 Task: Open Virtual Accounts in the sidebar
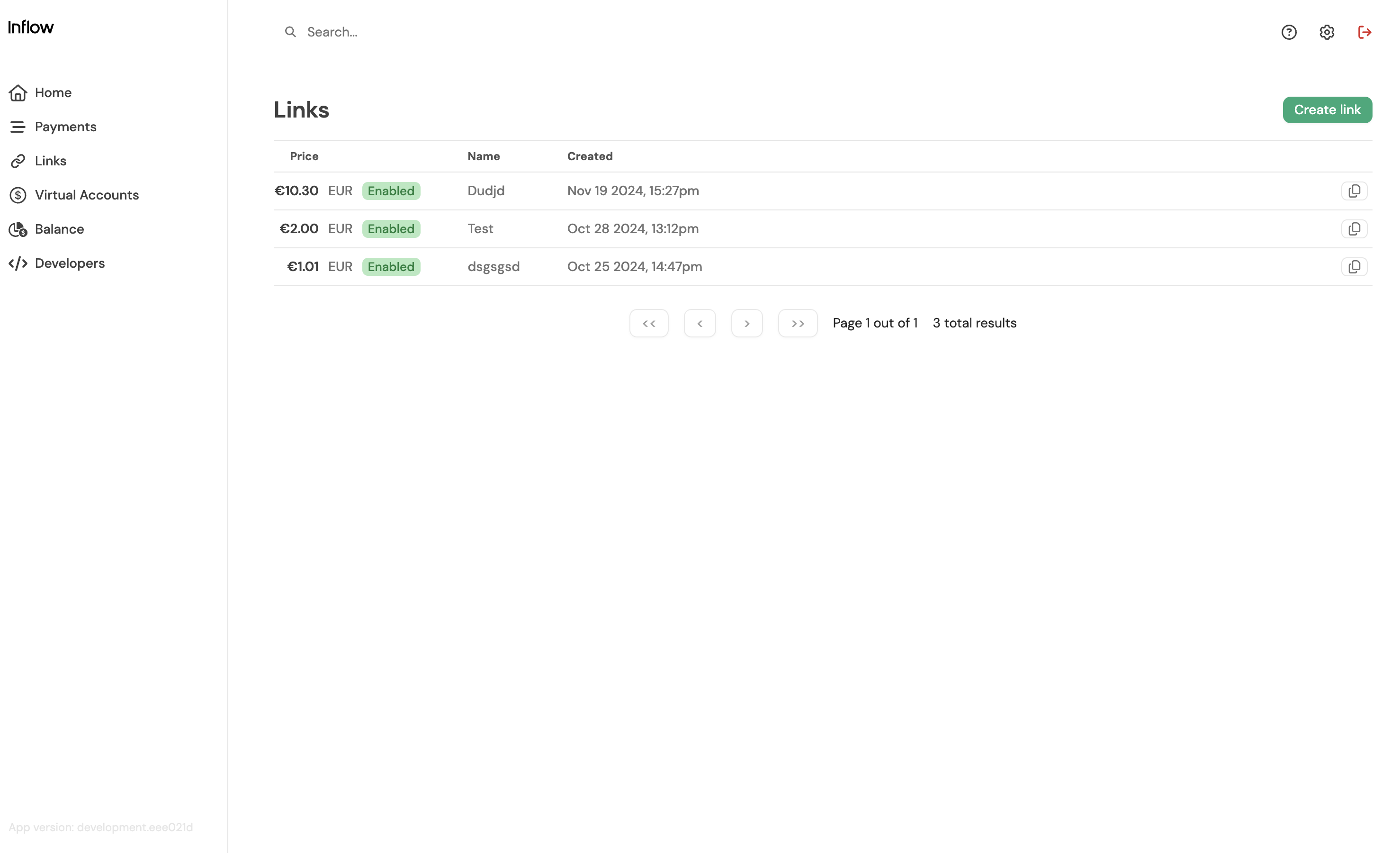click(x=86, y=195)
